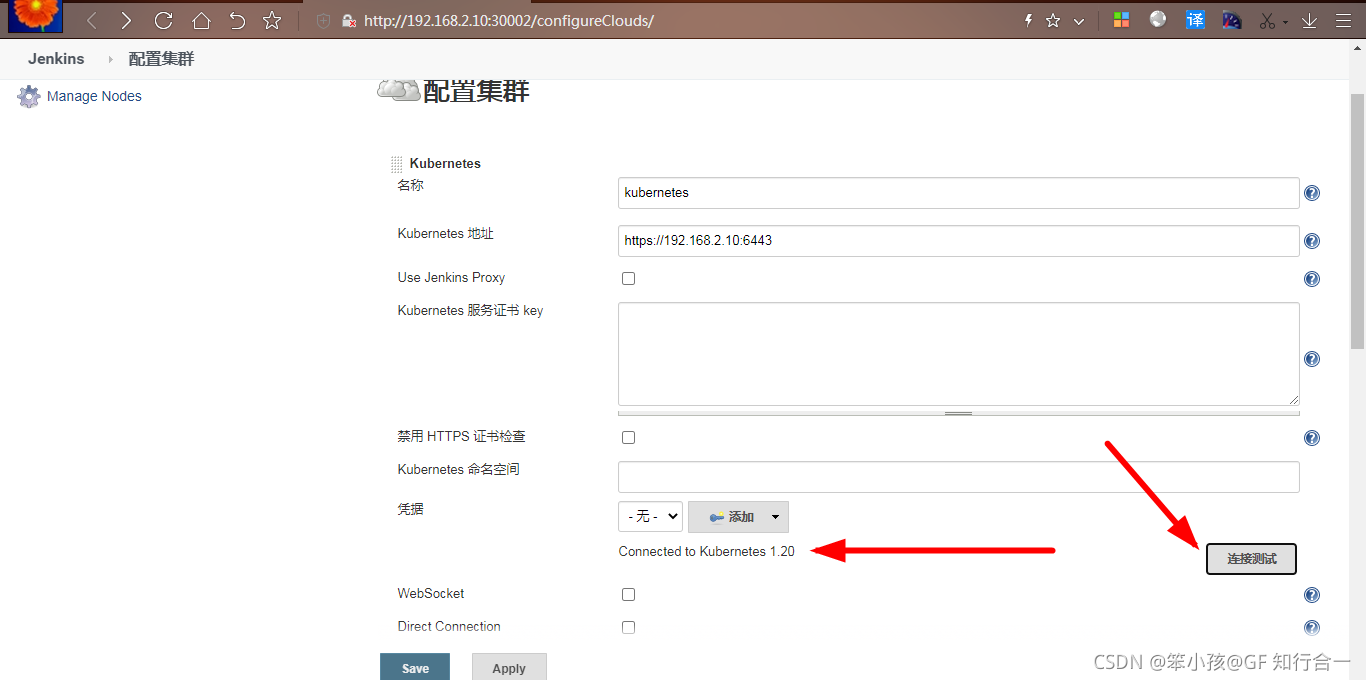Click the Kubernetes 地址 input field
Screen dimensions: 1366x680
pyautogui.click(x=958, y=241)
